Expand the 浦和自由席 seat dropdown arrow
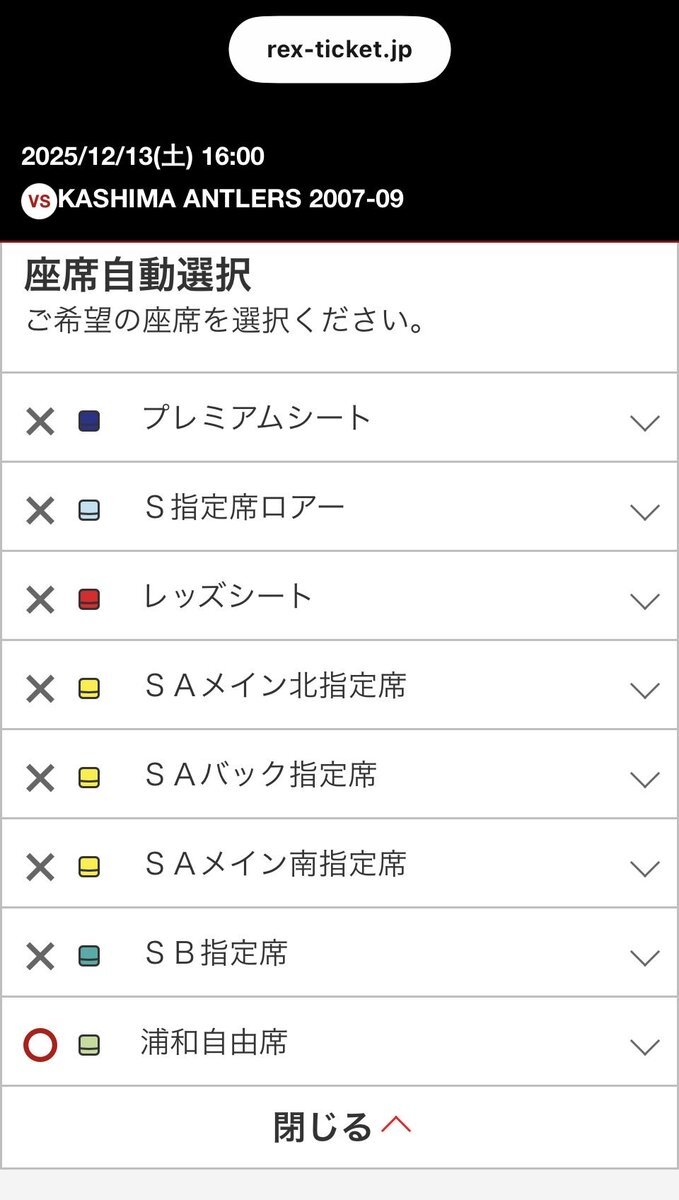679x1200 pixels. pyautogui.click(x=645, y=1047)
